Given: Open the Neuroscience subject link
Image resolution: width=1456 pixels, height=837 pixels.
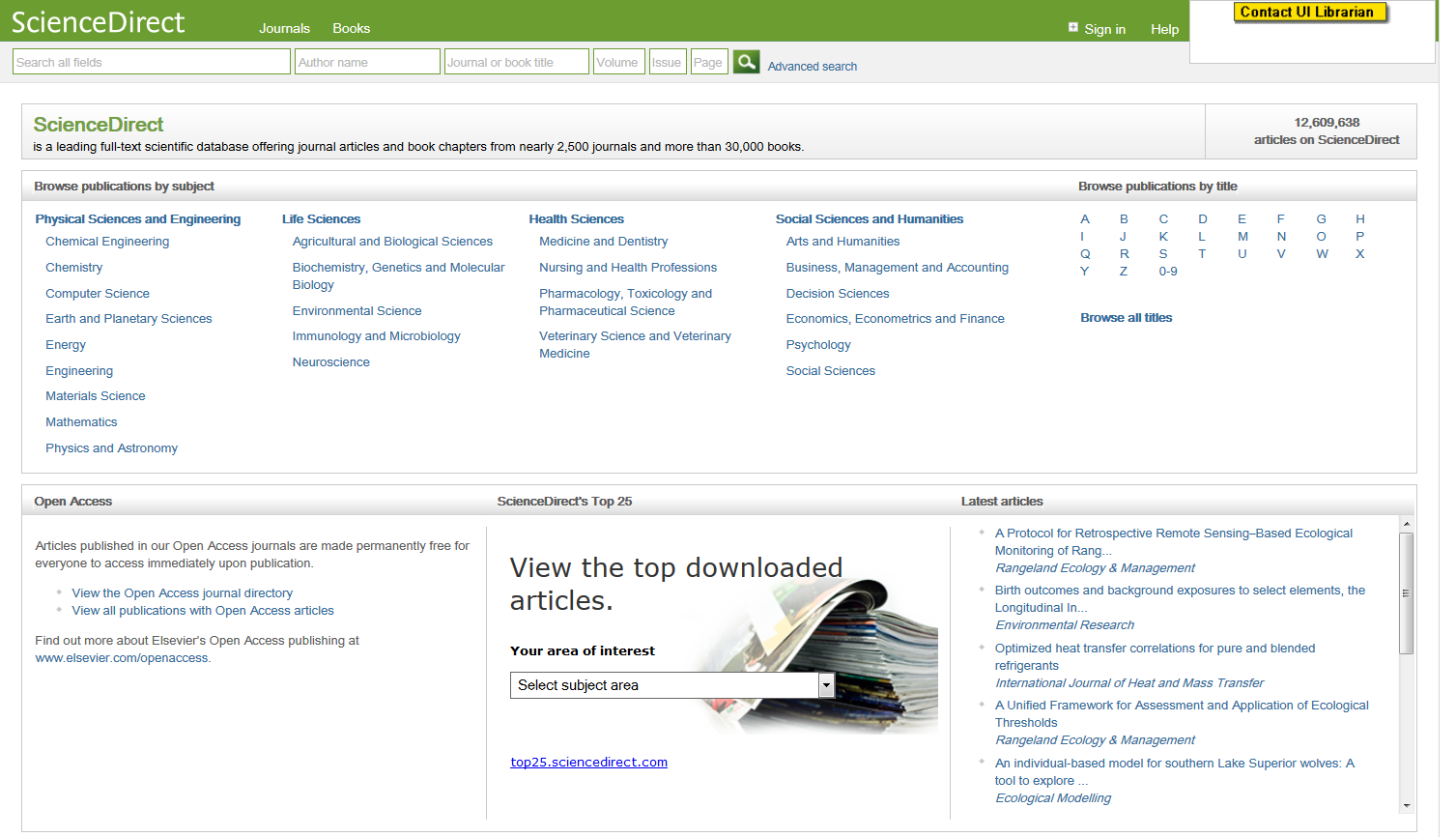Looking at the screenshot, I should (330, 362).
